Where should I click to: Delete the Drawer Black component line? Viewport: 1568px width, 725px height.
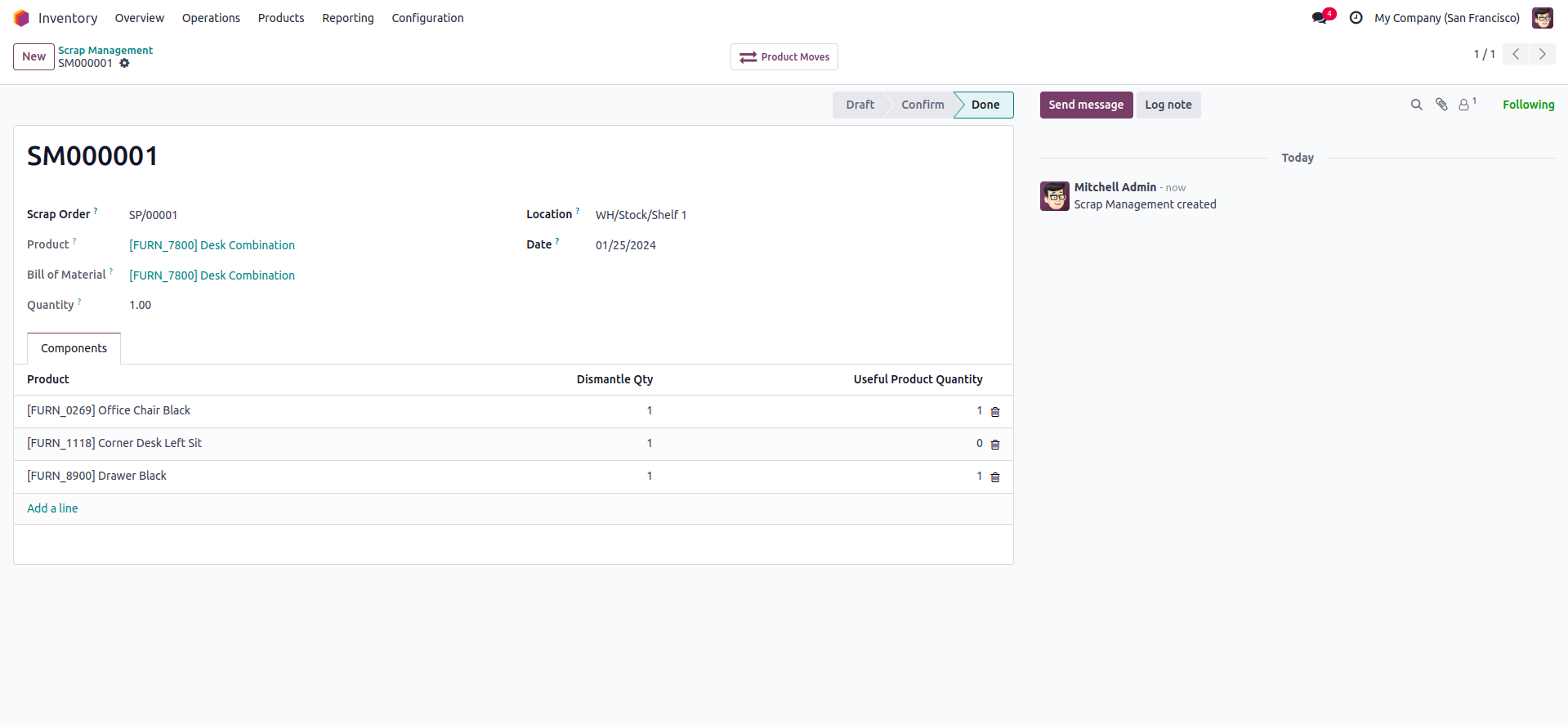click(x=995, y=477)
